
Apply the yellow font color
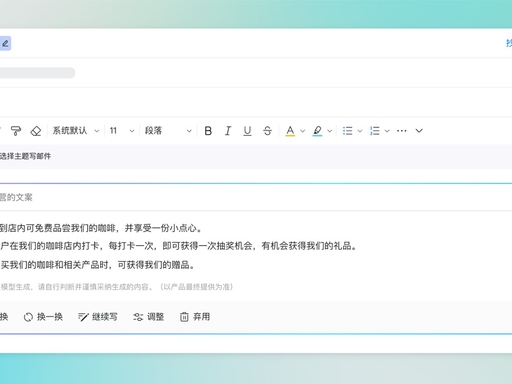[x=290, y=131]
